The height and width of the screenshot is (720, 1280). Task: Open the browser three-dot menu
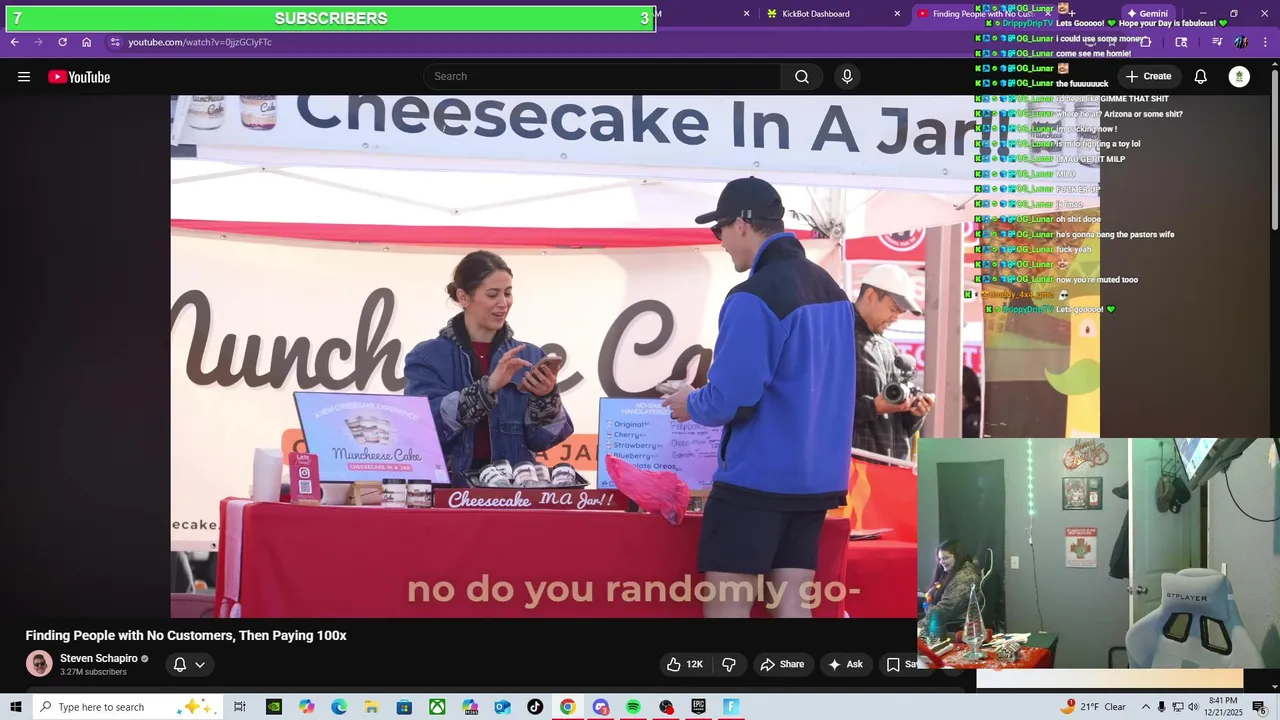point(1266,42)
